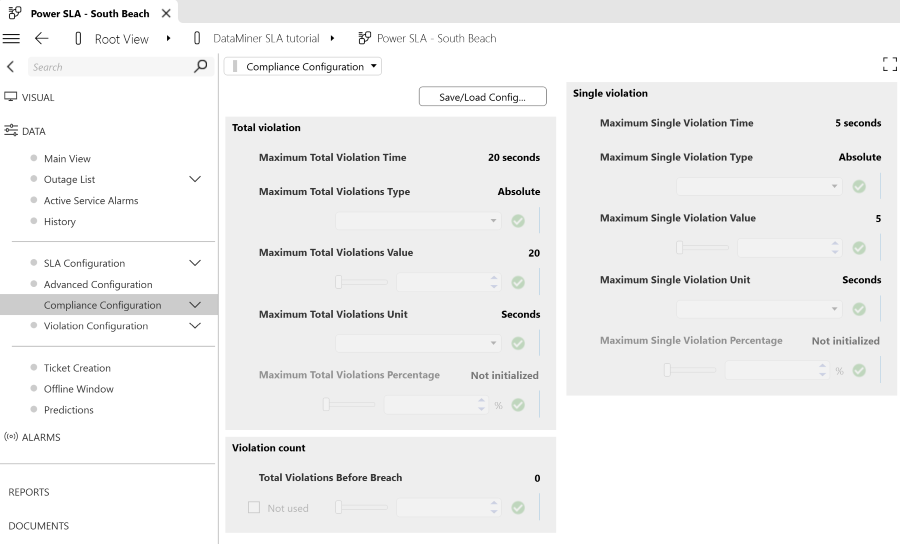The image size is (900, 544).
Task: Expand the SLA Configuration chevron
Action: [195, 263]
